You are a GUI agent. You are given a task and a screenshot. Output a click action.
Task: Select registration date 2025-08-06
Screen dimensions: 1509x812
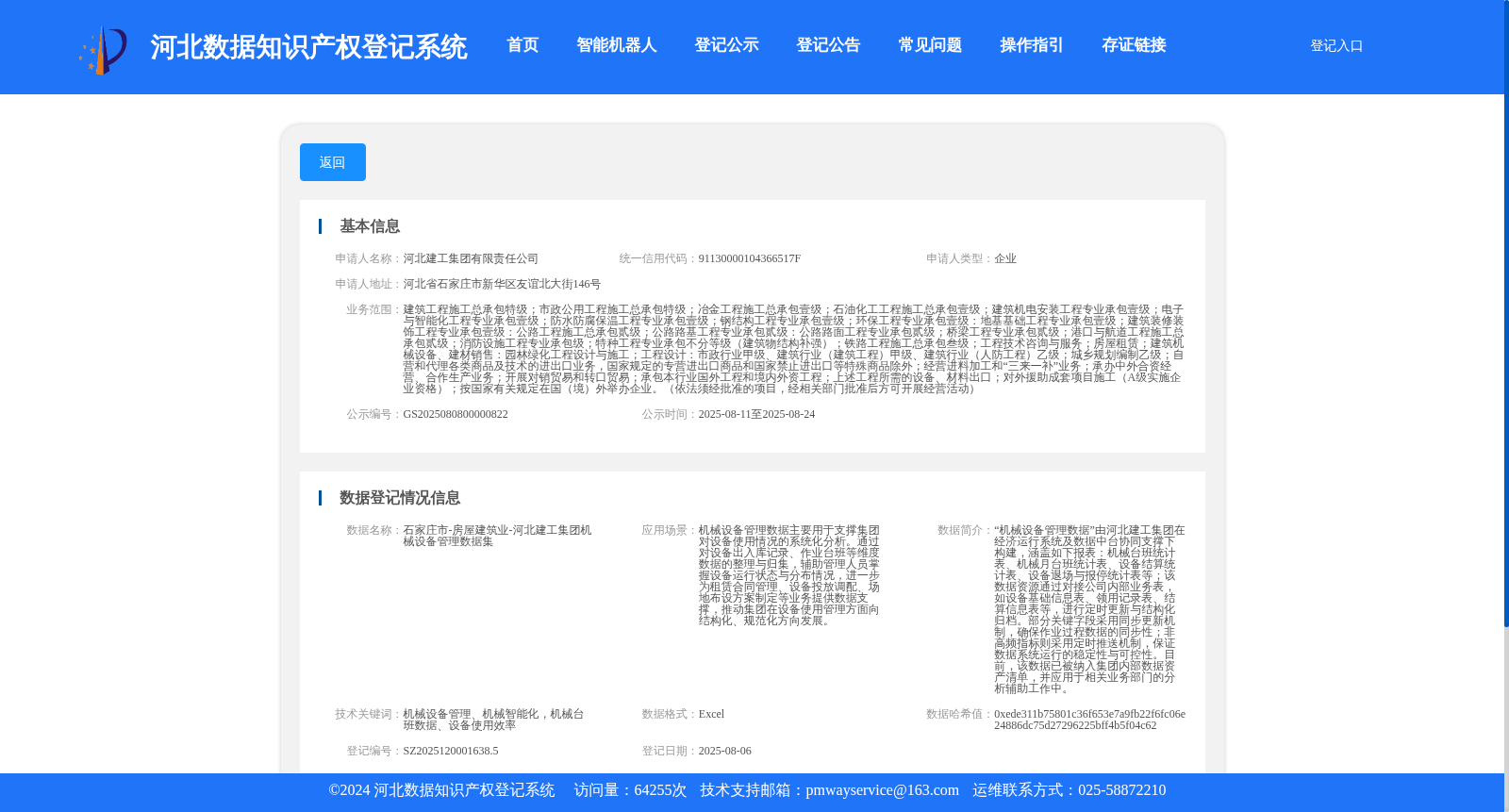pyautogui.click(x=725, y=751)
